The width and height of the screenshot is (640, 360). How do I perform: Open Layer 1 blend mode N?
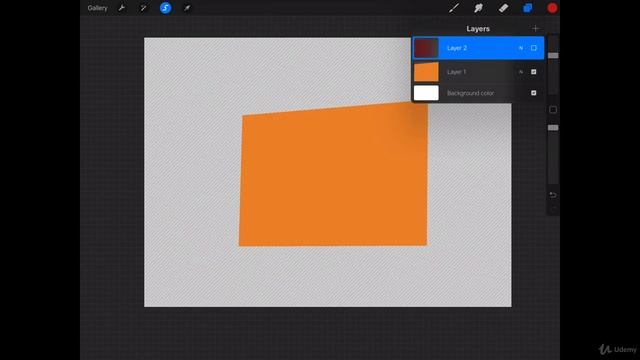pos(521,72)
